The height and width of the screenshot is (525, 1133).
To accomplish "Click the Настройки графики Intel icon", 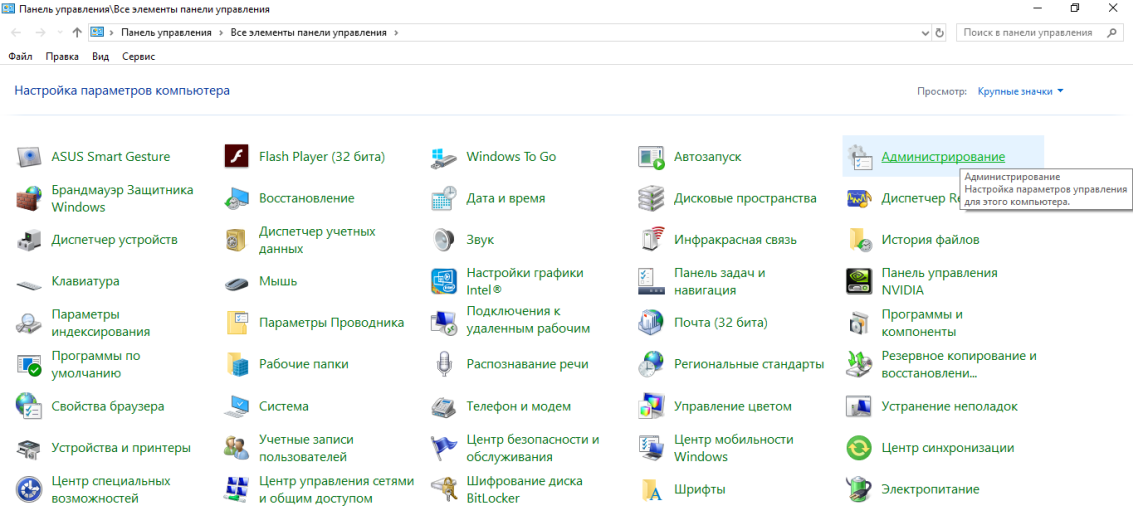I will [444, 281].
